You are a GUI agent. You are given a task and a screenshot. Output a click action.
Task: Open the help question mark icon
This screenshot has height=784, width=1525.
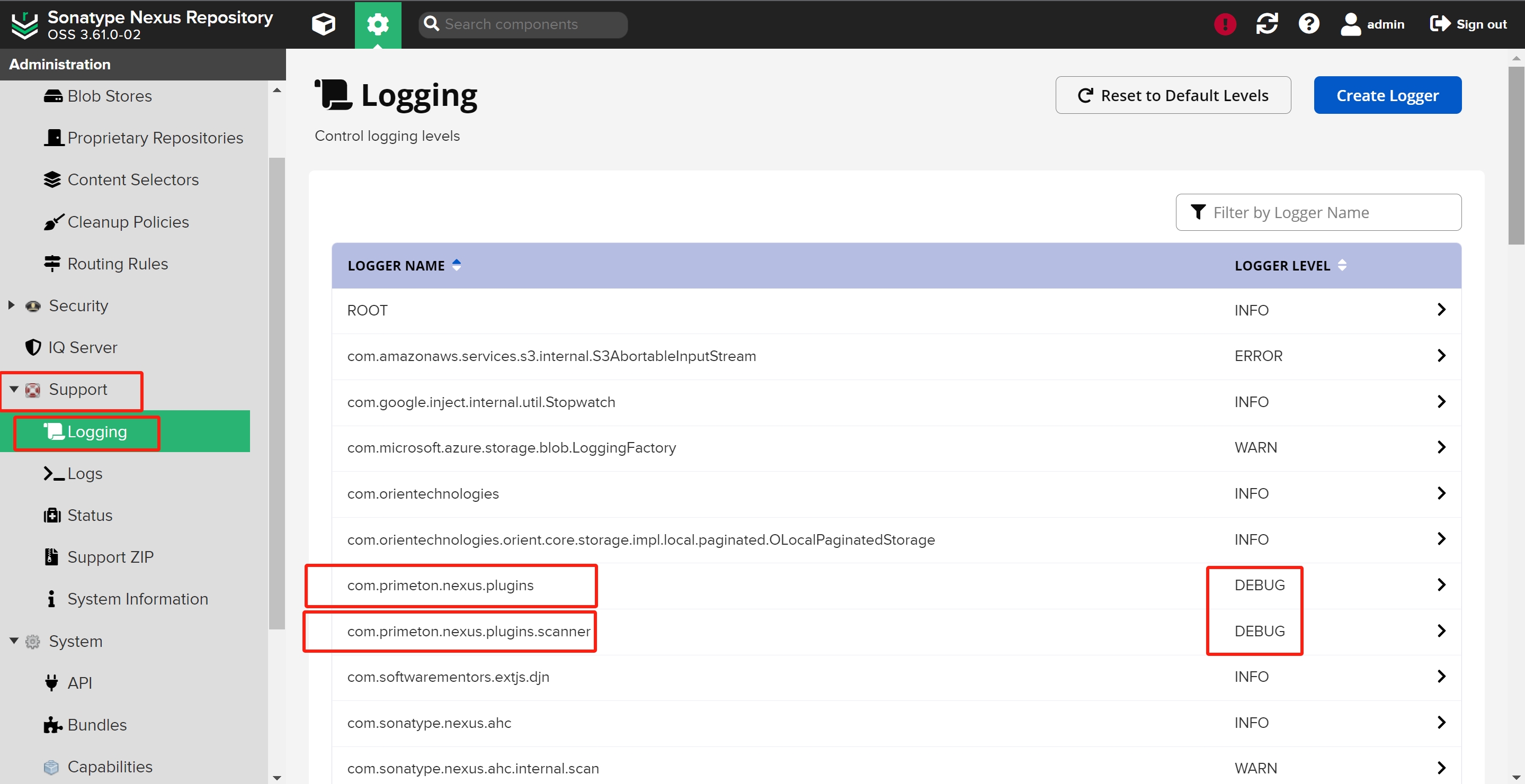[x=1309, y=24]
